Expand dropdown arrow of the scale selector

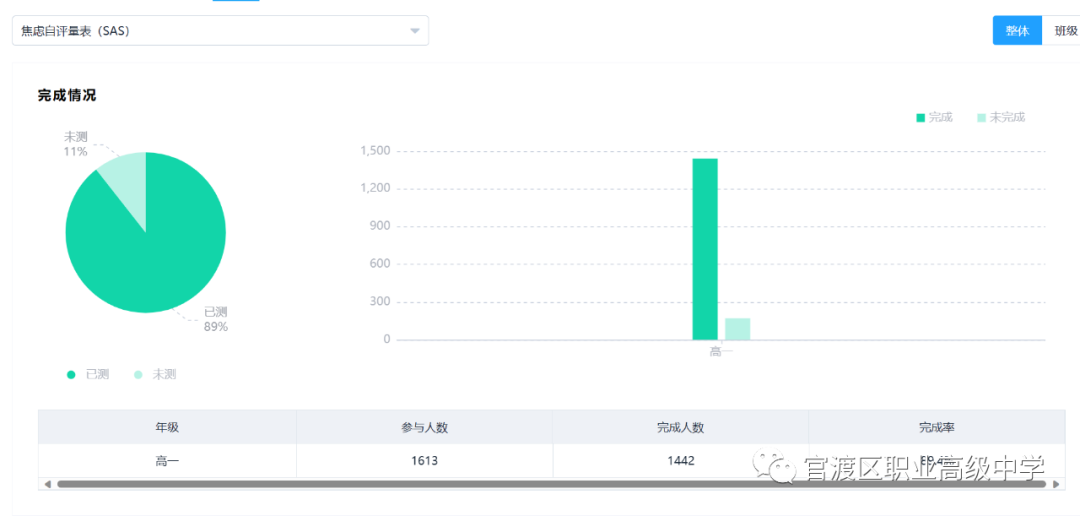click(x=415, y=31)
